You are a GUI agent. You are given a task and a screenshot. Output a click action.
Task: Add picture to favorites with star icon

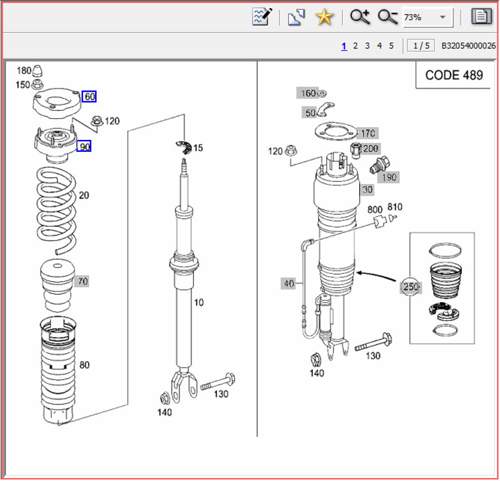tap(324, 17)
